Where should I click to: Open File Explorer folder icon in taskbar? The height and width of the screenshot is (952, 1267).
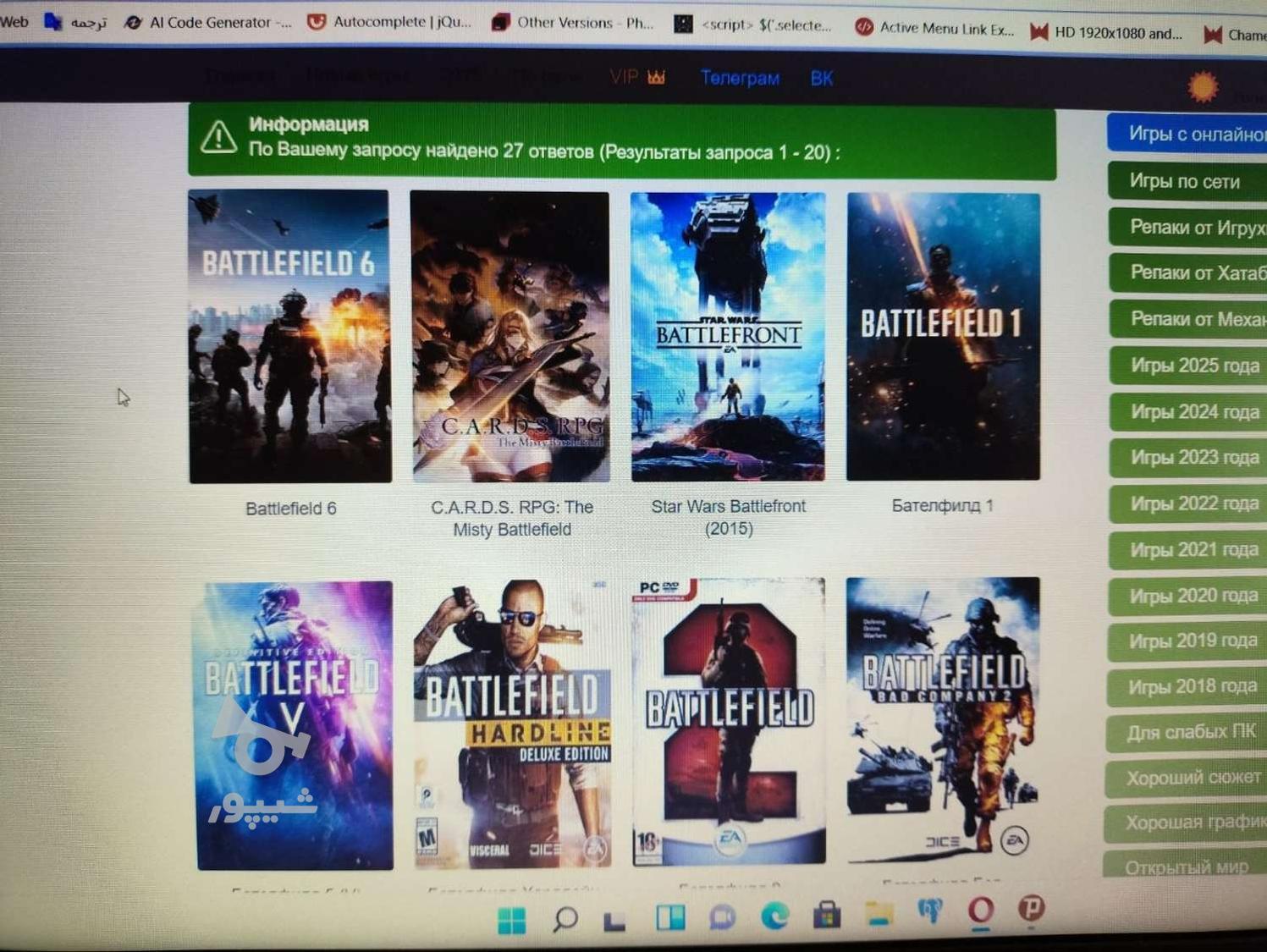coord(879,913)
